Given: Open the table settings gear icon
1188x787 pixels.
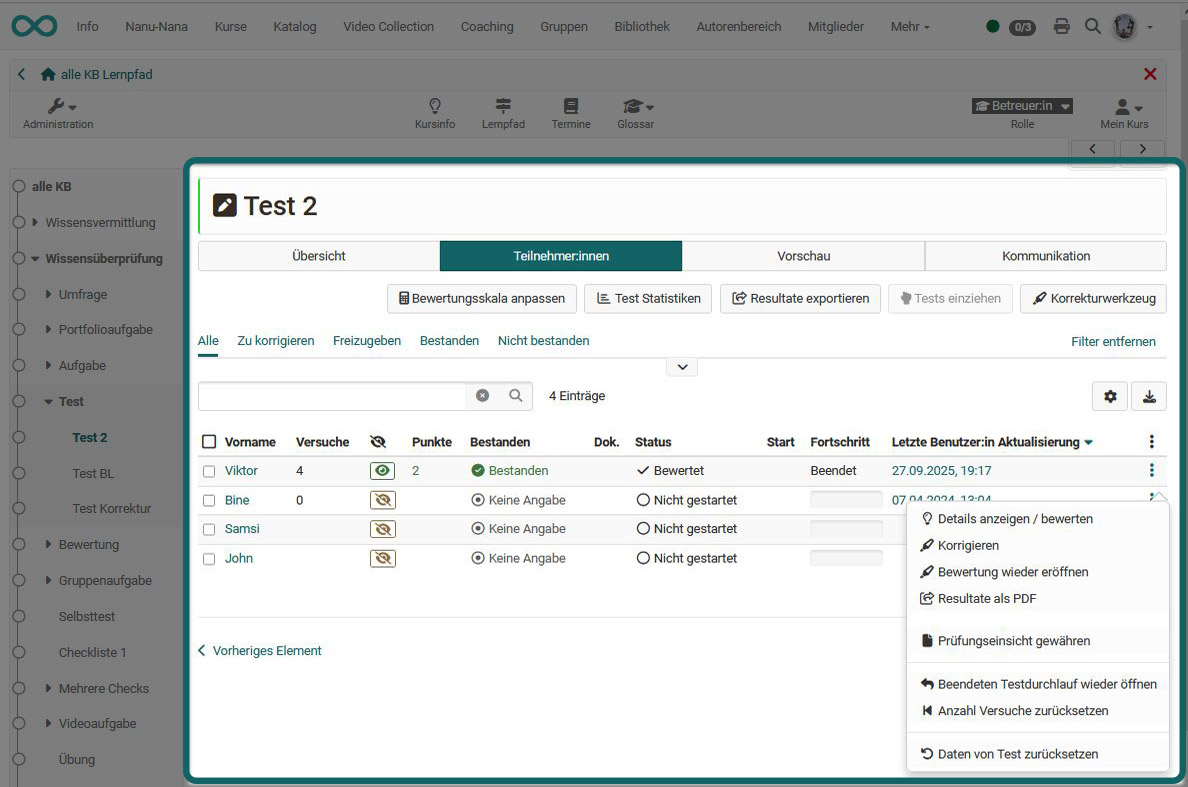Looking at the screenshot, I should click(1109, 396).
